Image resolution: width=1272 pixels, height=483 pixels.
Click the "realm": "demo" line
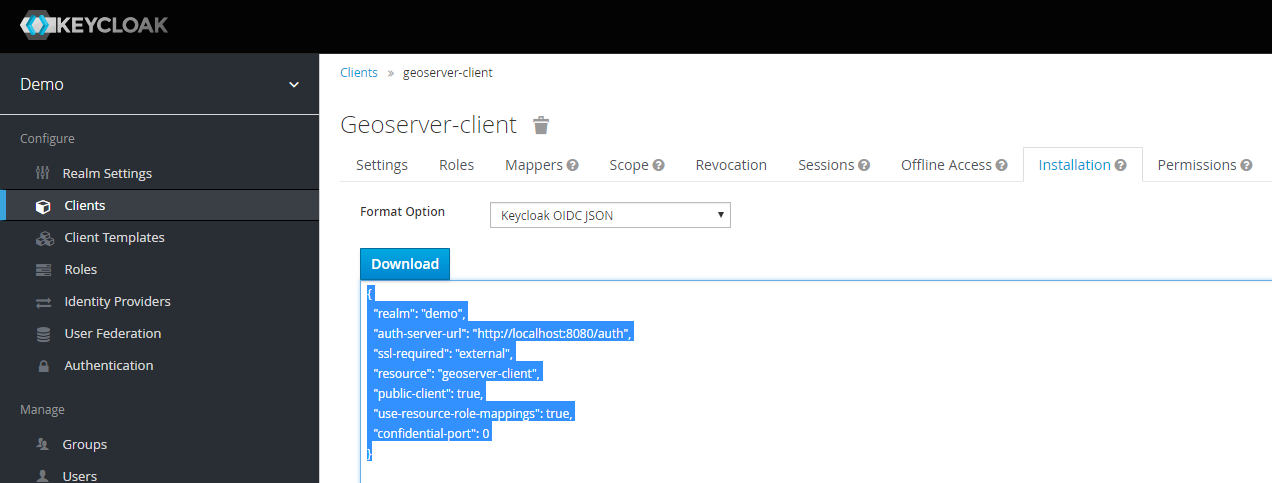pyautogui.click(x=420, y=313)
